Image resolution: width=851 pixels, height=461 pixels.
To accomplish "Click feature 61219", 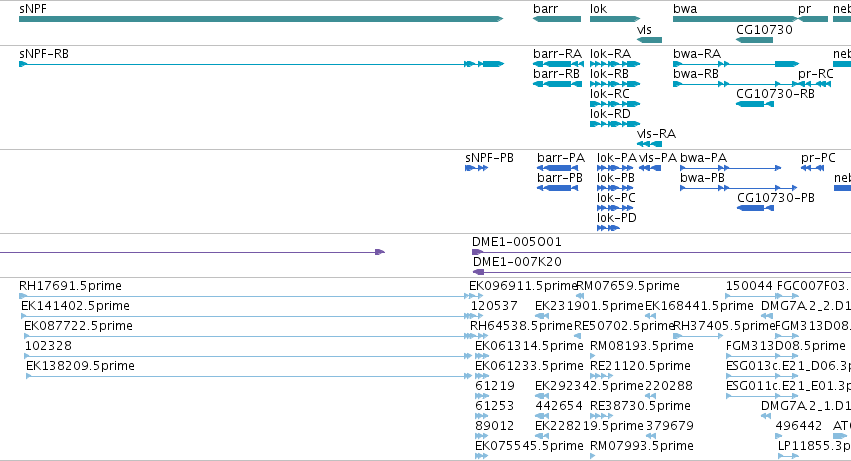I will point(481,396).
